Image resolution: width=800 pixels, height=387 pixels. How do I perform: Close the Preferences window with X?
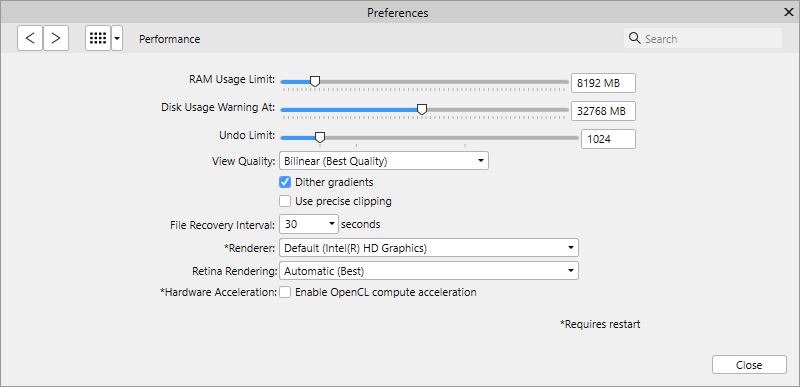788,12
